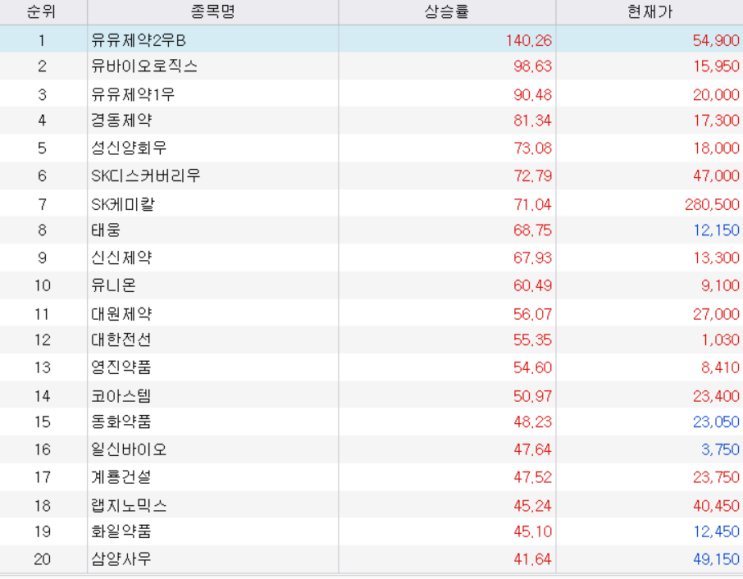
Task: Pick the 유니온 stock entry
Action: (x=114, y=285)
